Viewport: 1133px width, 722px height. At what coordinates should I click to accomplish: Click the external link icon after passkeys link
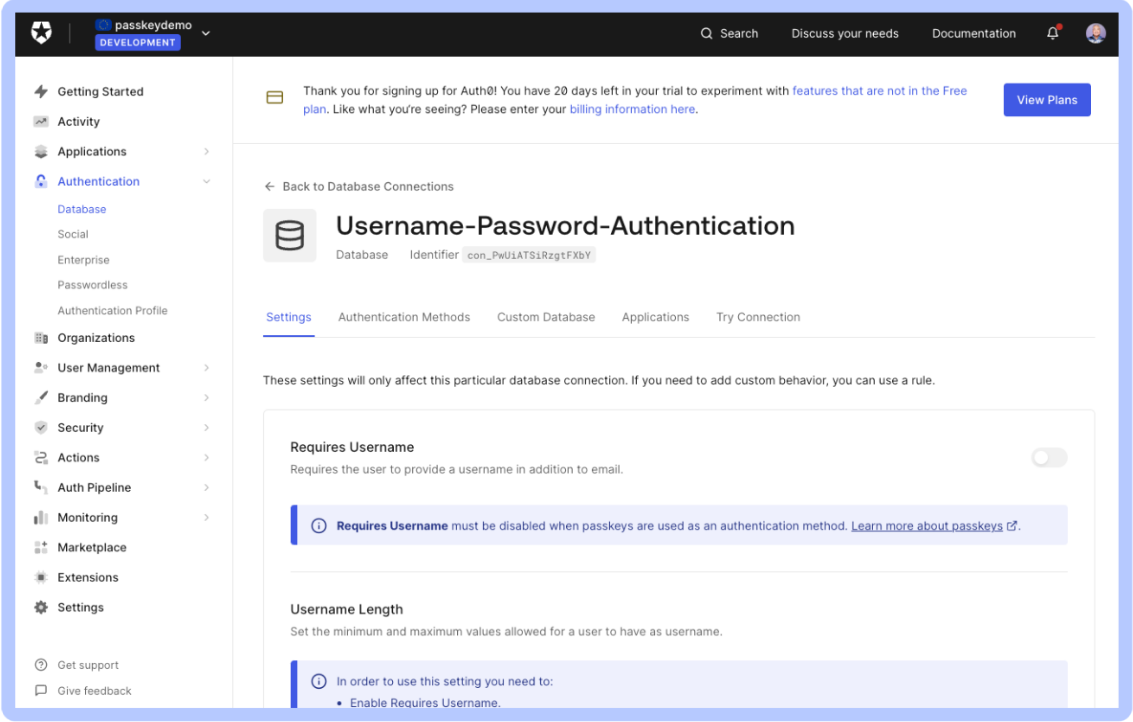pos(1012,526)
